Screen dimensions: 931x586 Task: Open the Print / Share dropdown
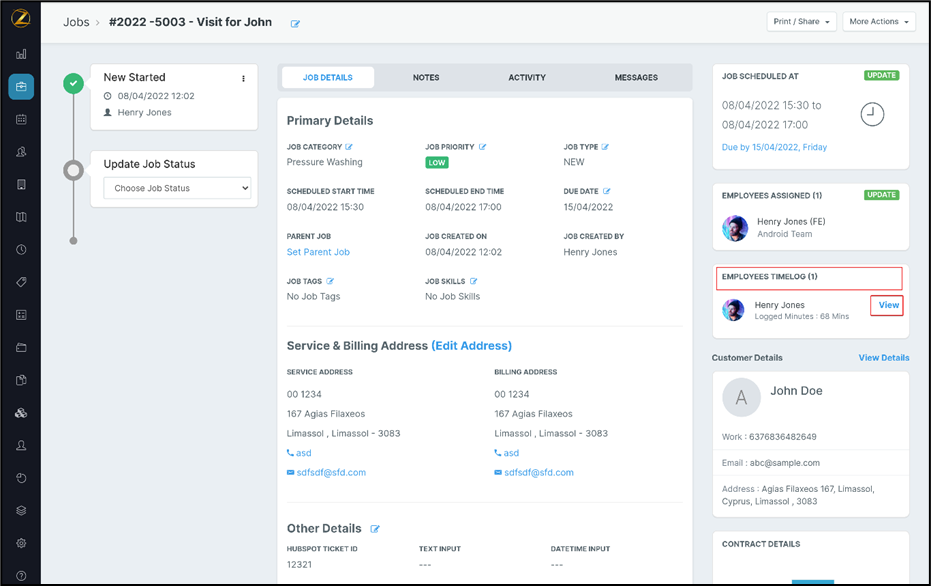click(801, 22)
